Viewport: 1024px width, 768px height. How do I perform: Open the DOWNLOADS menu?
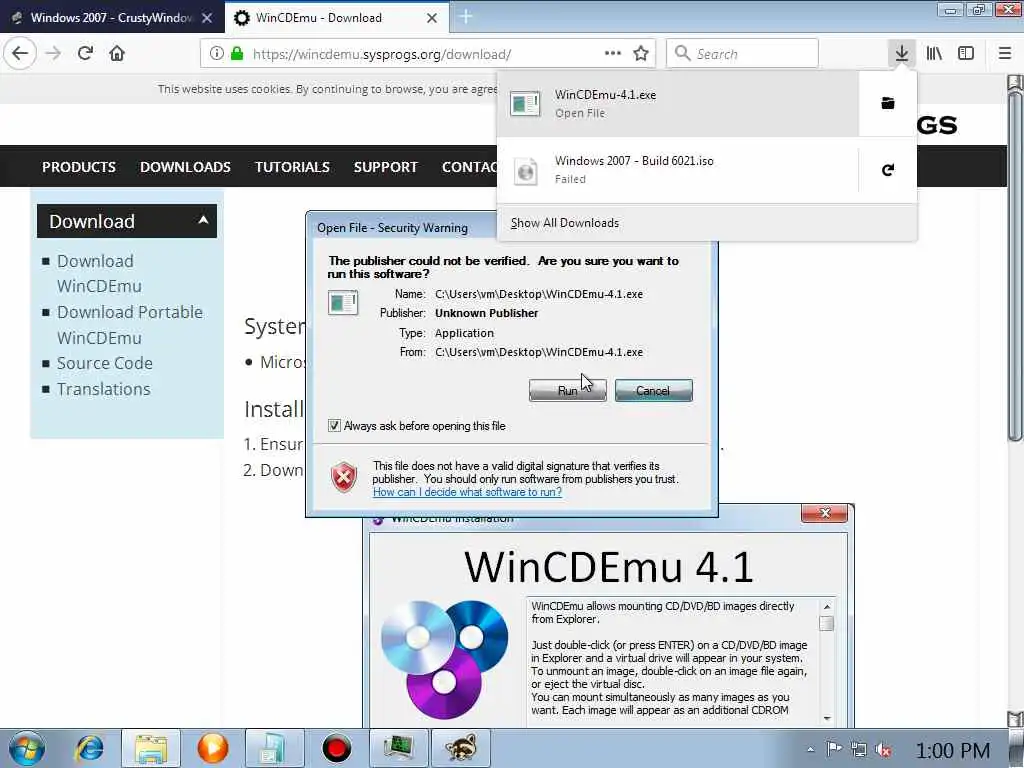185,167
